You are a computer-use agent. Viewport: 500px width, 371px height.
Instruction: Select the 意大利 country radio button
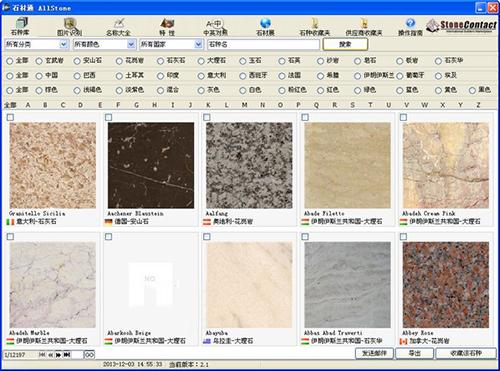coord(201,76)
